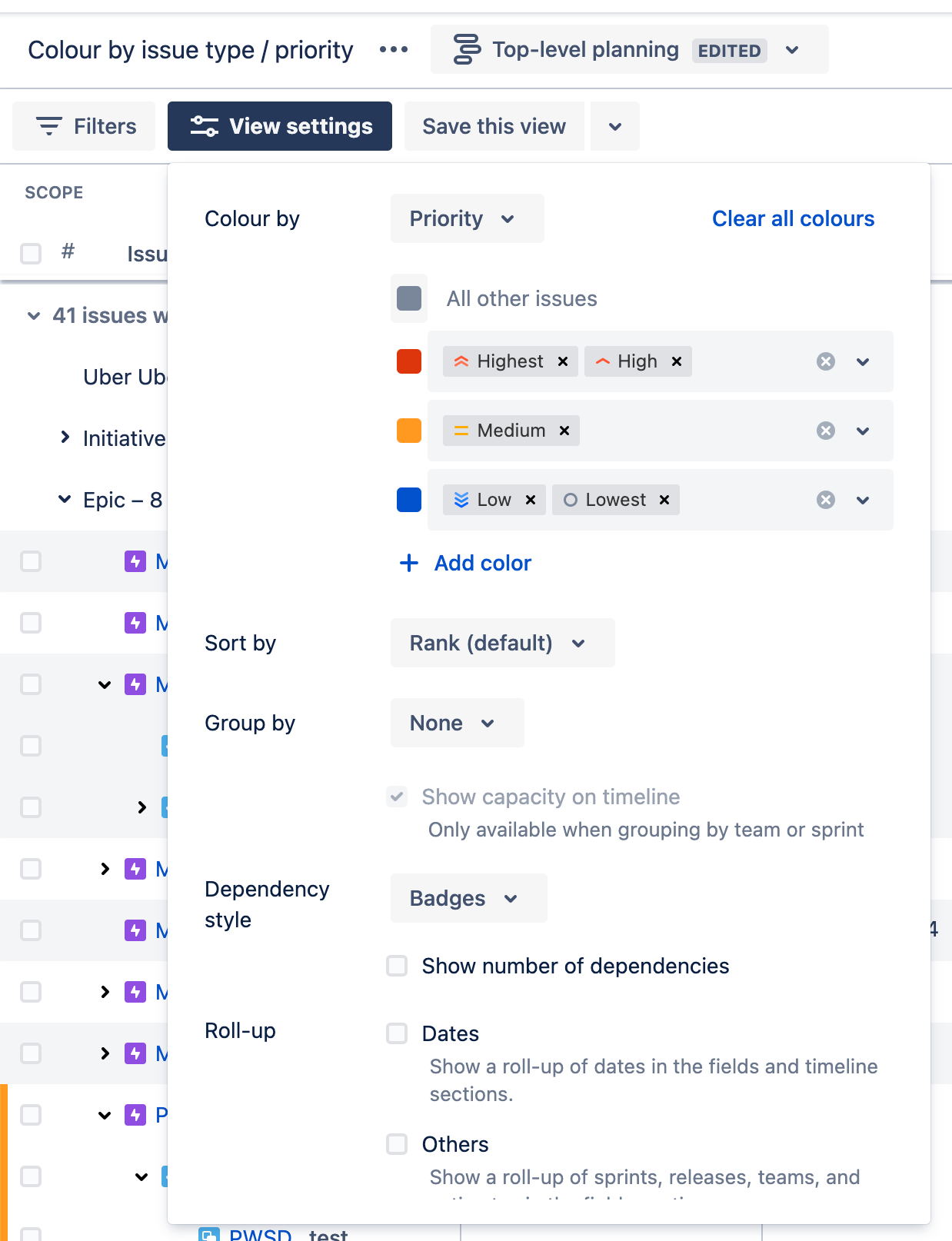Click the Add color link
The height and width of the screenshot is (1241, 952).
pyautogui.click(x=483, y=563)
